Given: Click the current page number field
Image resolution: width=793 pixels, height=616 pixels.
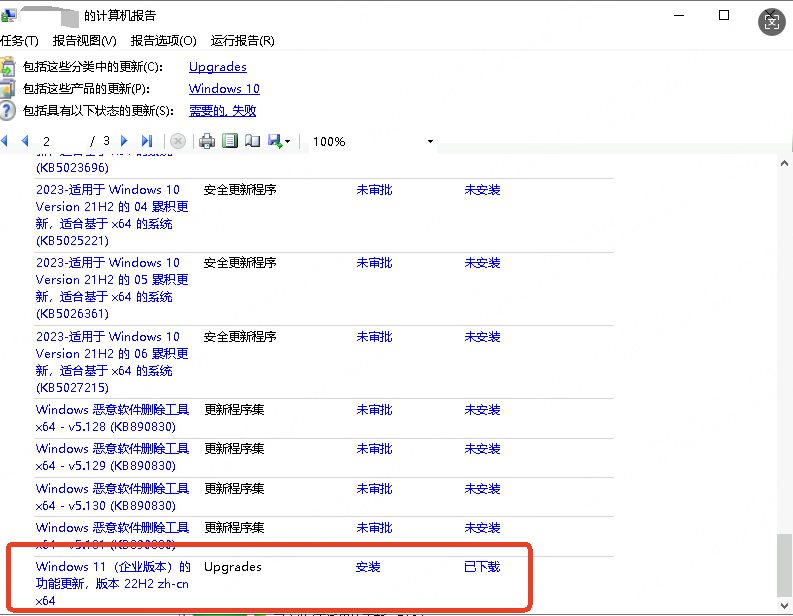Looking at the screenshot, I should pos(61,141).
